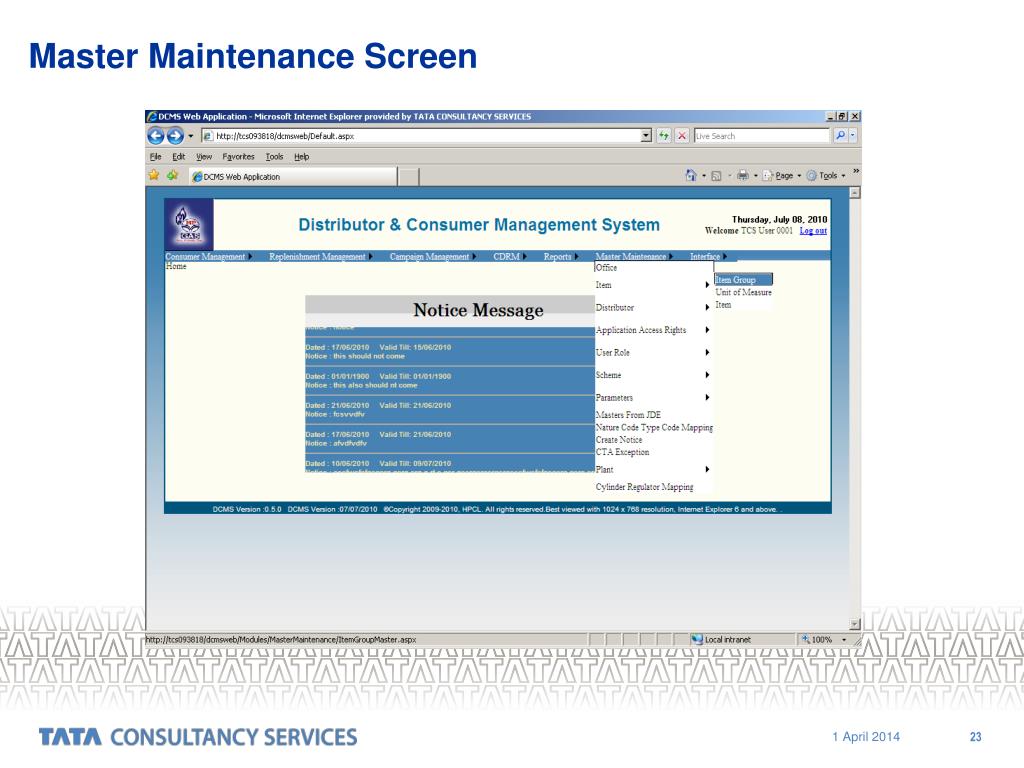
Task: Select the Parameters menu entry
Action: [x=653, y=398]
